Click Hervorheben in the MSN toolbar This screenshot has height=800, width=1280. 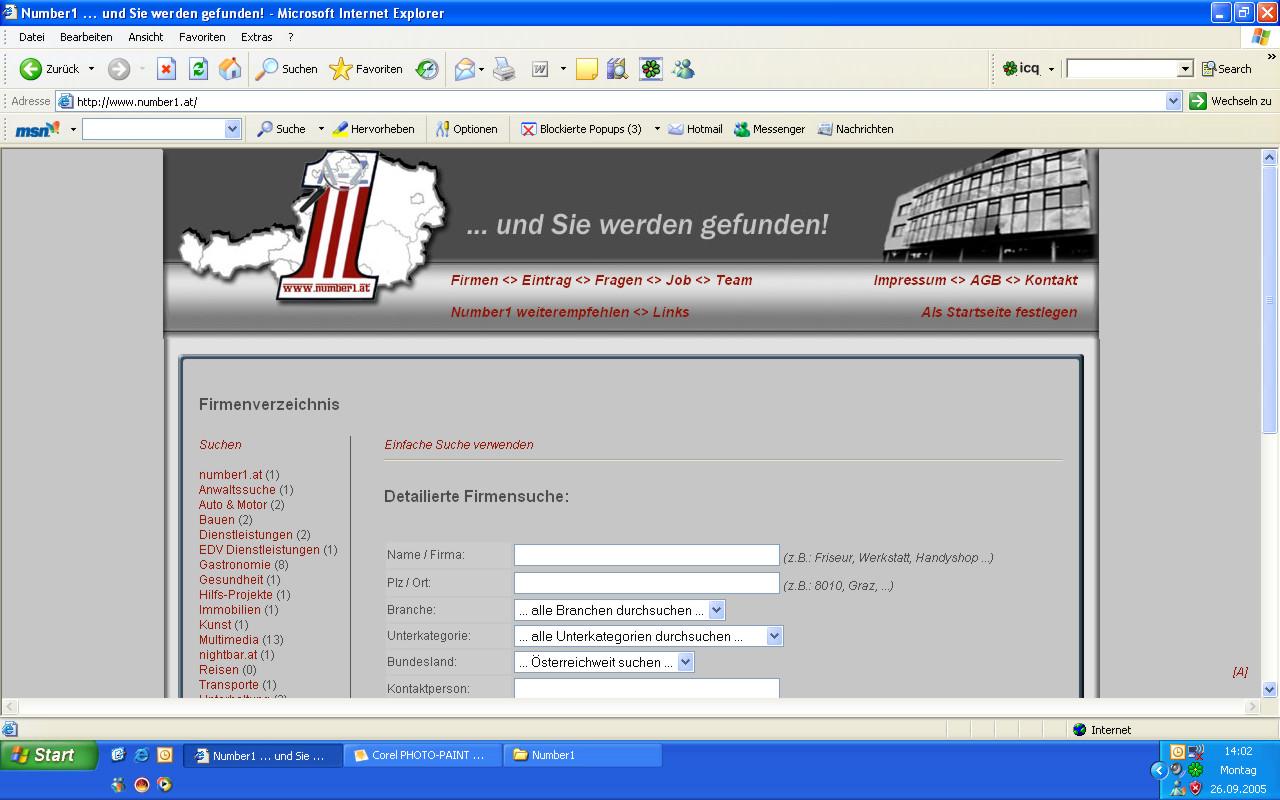(373, 129)
